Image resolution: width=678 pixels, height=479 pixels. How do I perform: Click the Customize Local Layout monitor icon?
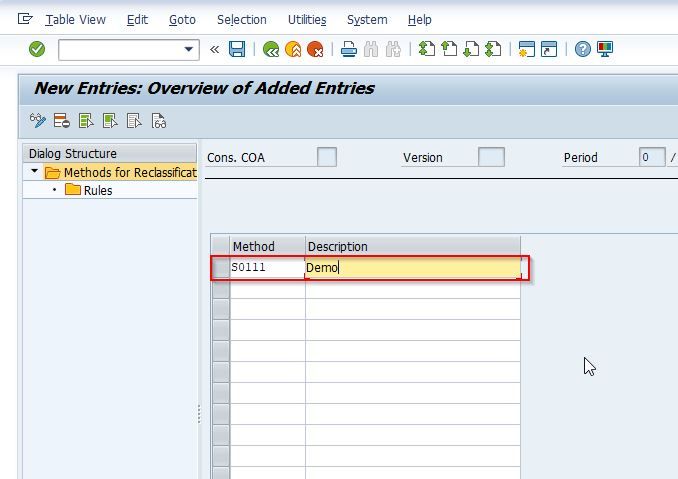click(605, 49)
